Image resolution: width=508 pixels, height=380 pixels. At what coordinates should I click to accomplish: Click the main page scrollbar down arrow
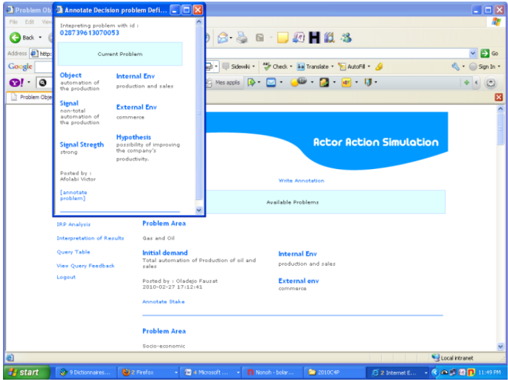tap(500, 346)
